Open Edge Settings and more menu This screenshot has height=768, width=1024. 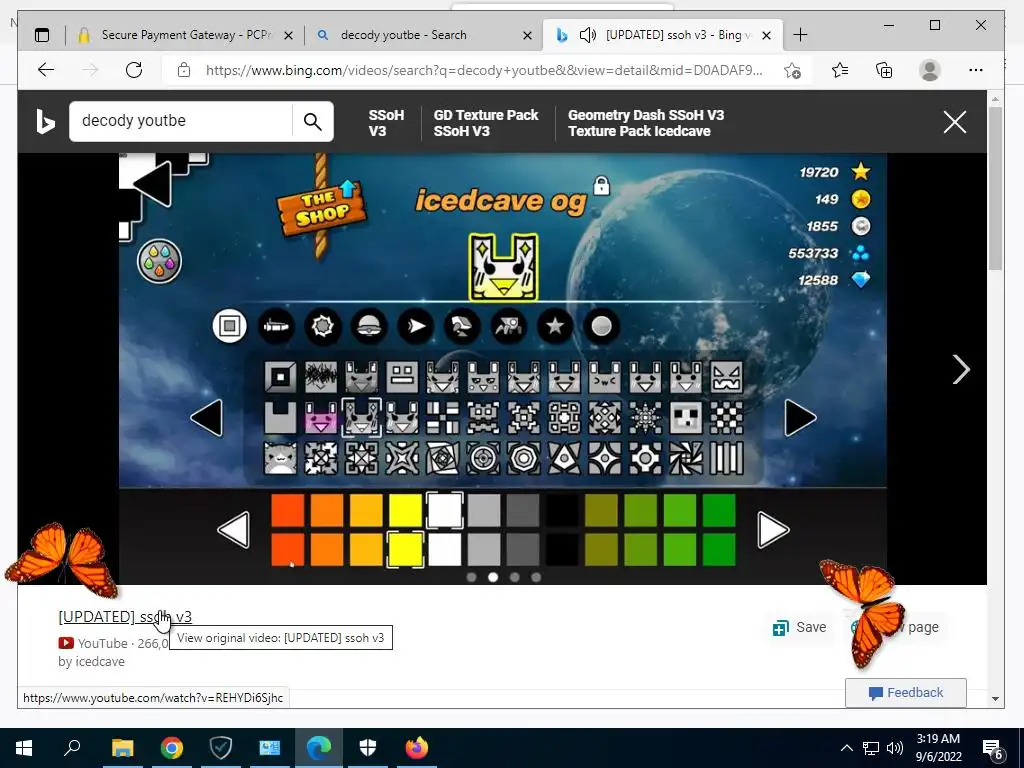point(976,70)
